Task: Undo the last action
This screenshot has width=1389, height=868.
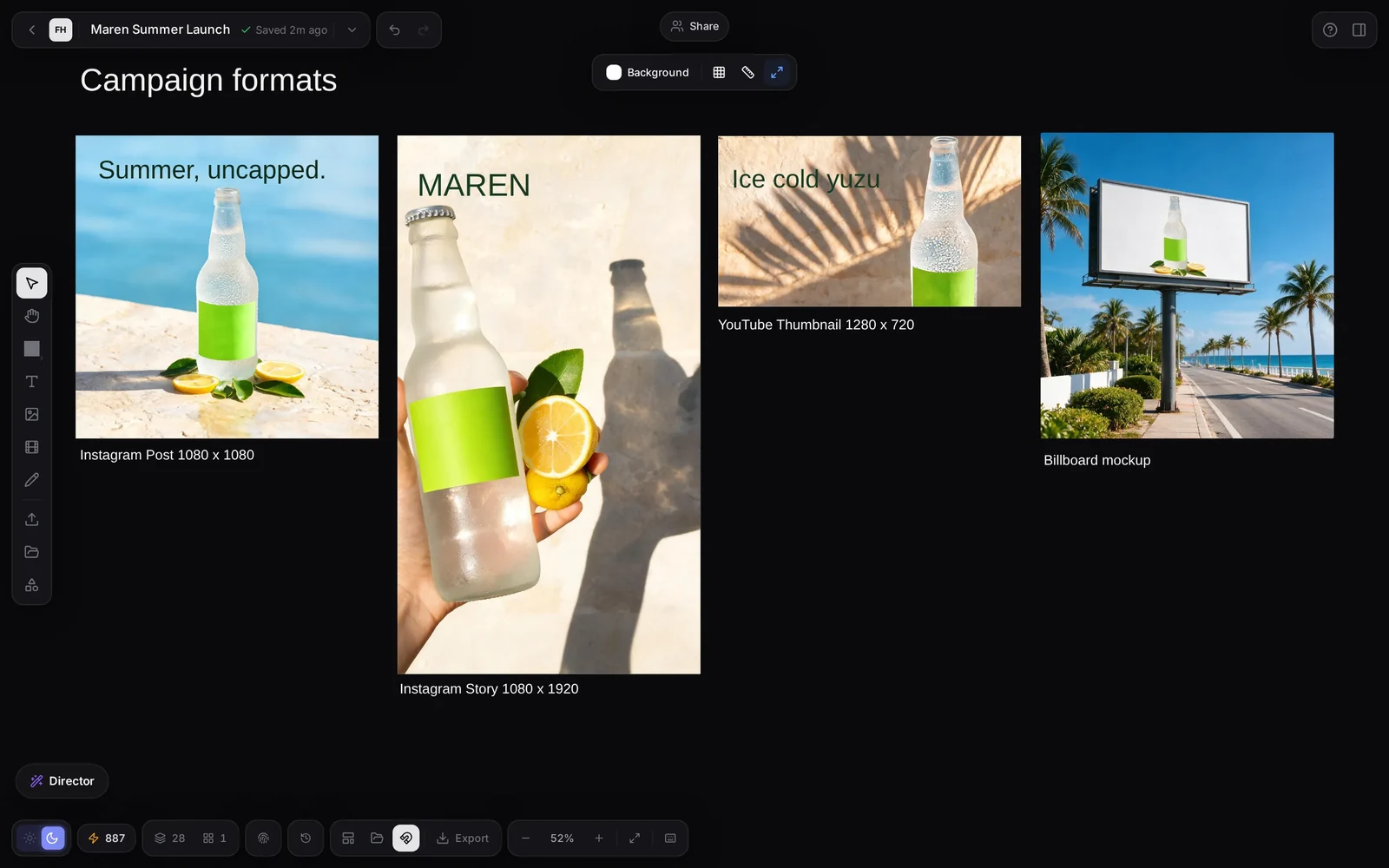Action: tap(395, 30)
